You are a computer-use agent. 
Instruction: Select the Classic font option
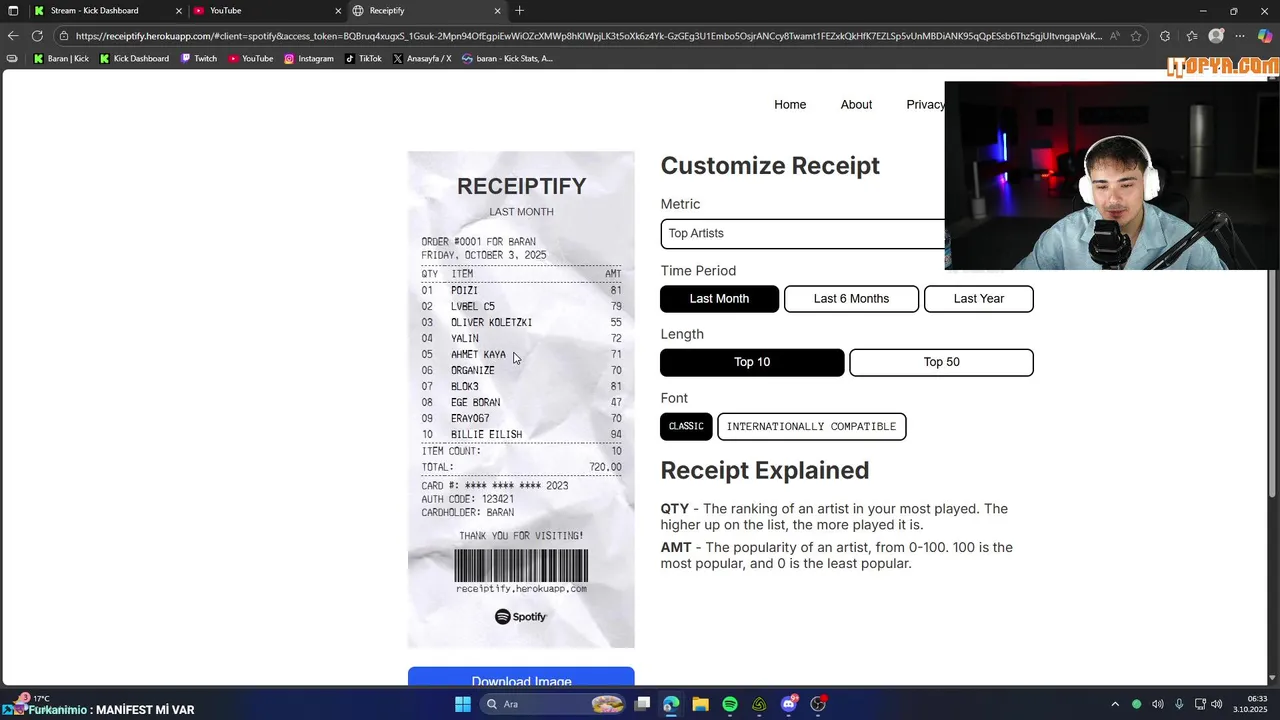[686, 426]
